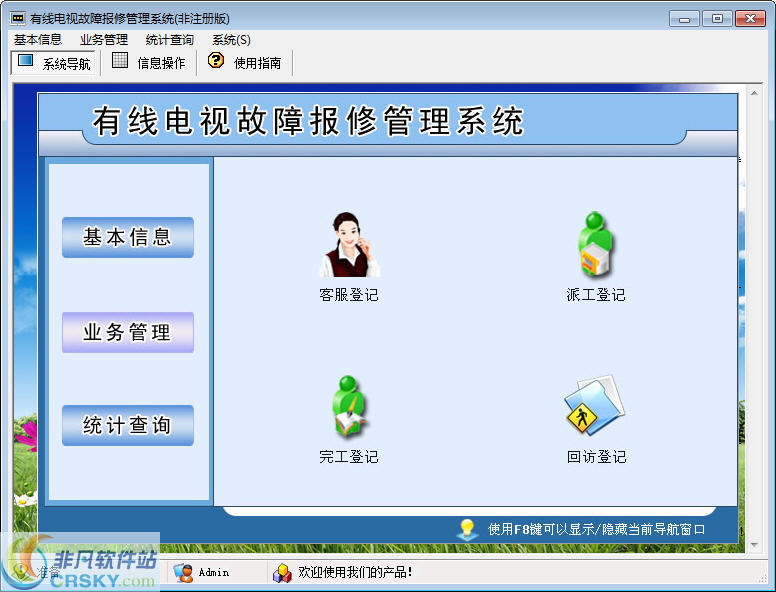The image size is (776, 592).
Task: Open the 基本信息 menu in menu bar
Action: point(38,40)
